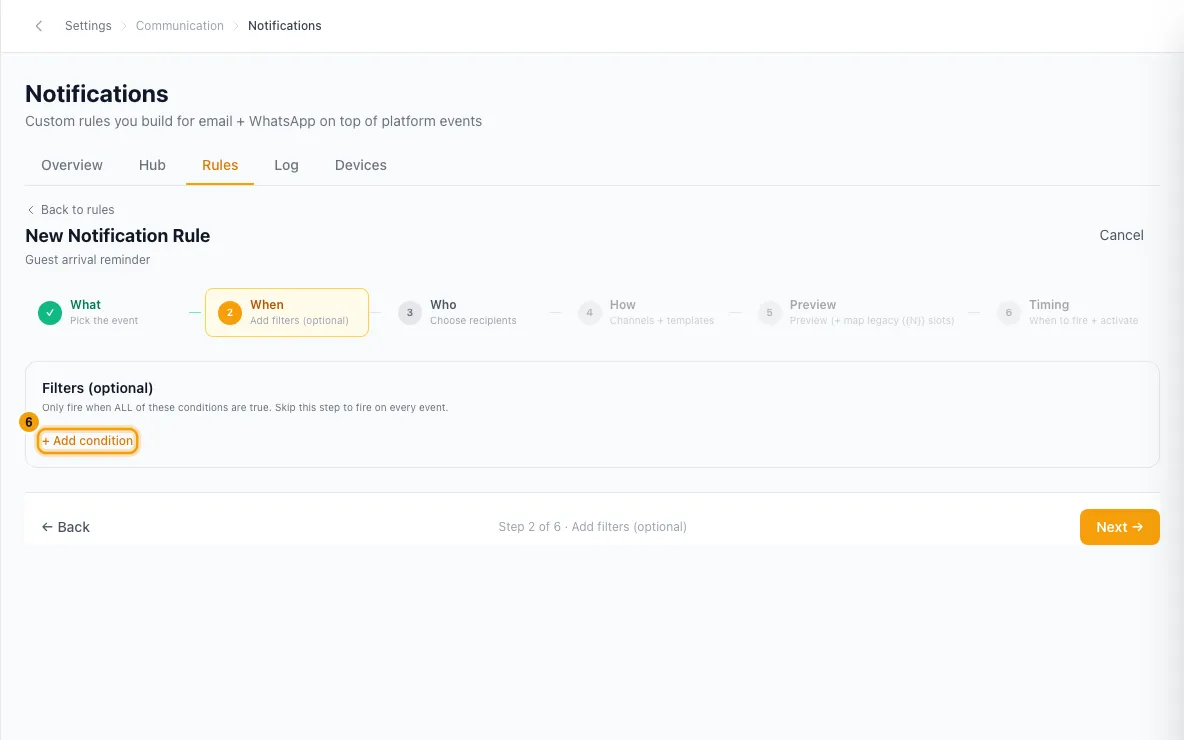
Task: Switch to the Hub tab
Action: 152,165
